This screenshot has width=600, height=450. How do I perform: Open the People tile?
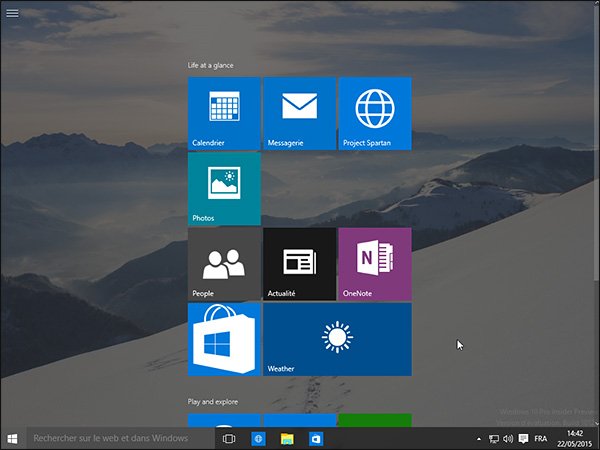click(224, 264)
